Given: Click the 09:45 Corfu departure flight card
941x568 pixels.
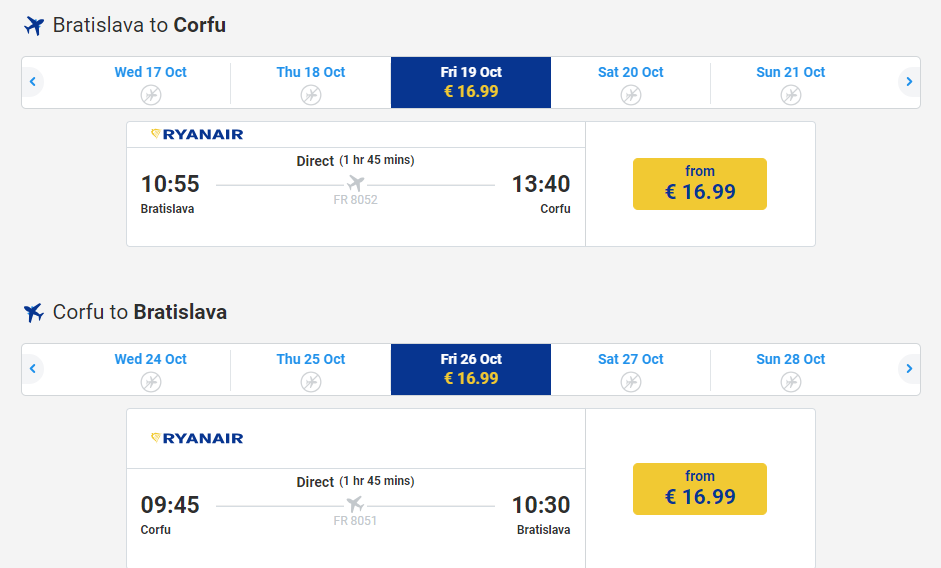Looking at the screenshot, I should (355, 510).
